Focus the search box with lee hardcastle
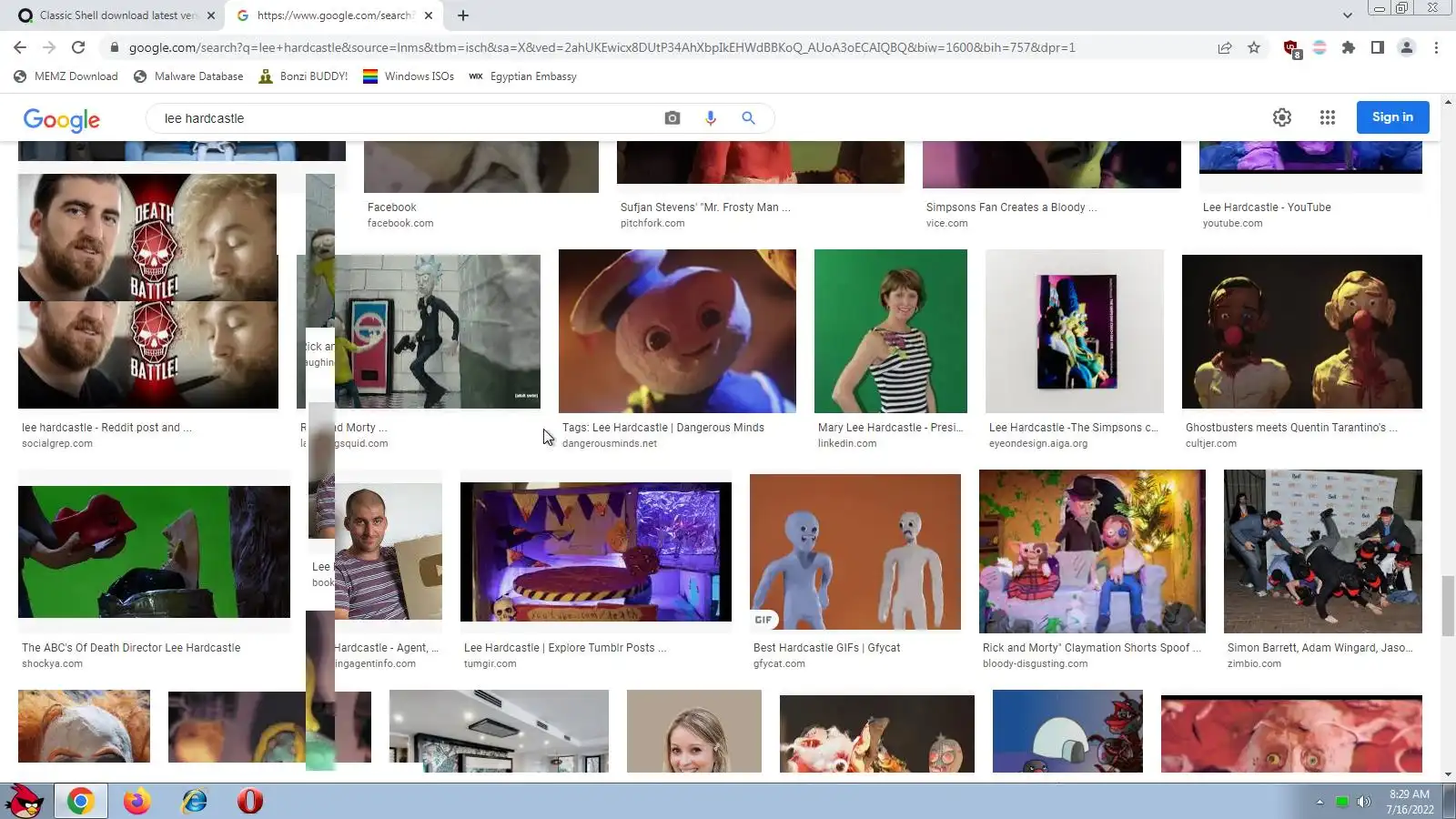 pyautogui.click(x=405, y=118)
